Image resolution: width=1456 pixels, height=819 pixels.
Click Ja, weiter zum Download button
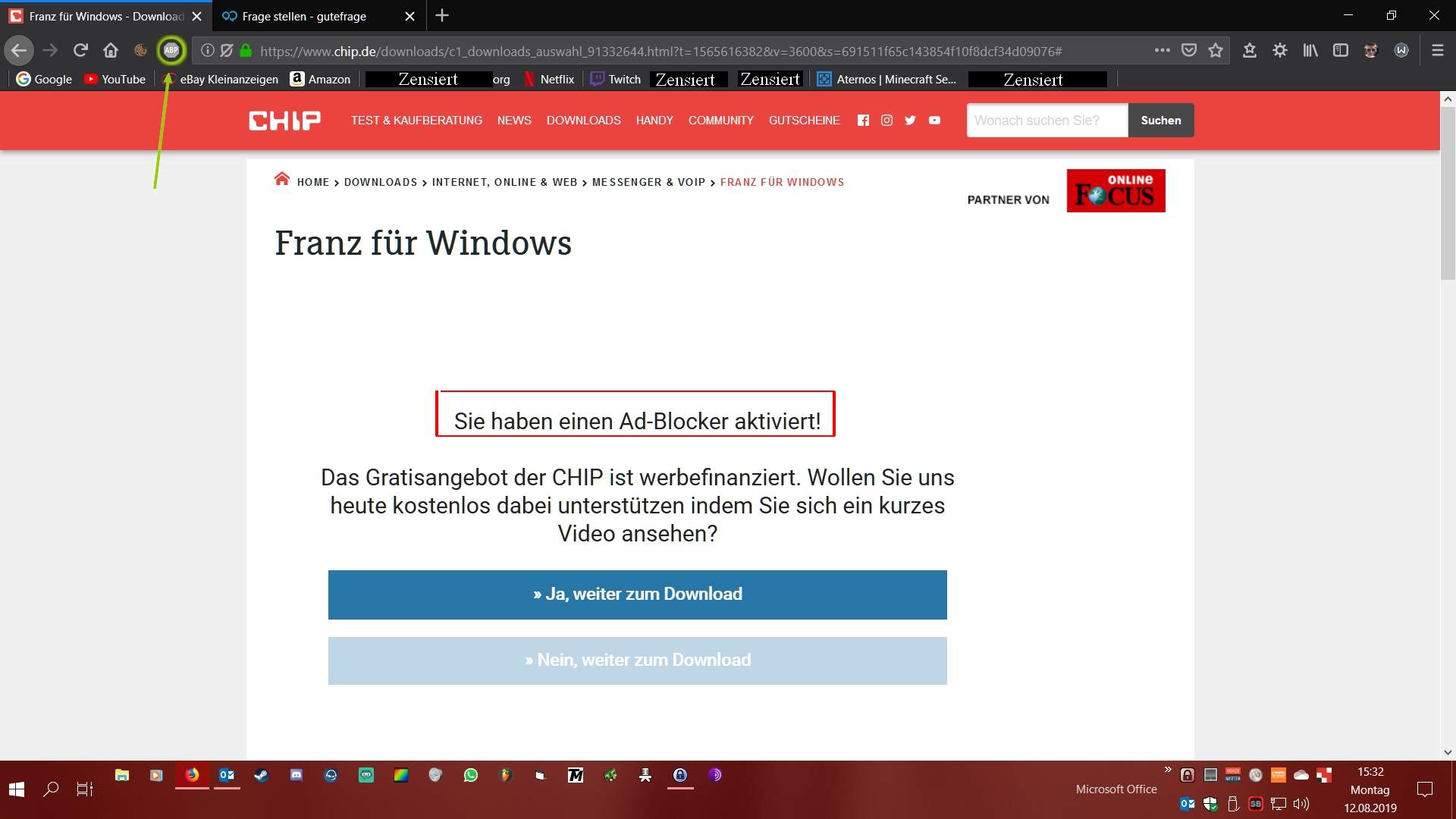click(637, 595)
